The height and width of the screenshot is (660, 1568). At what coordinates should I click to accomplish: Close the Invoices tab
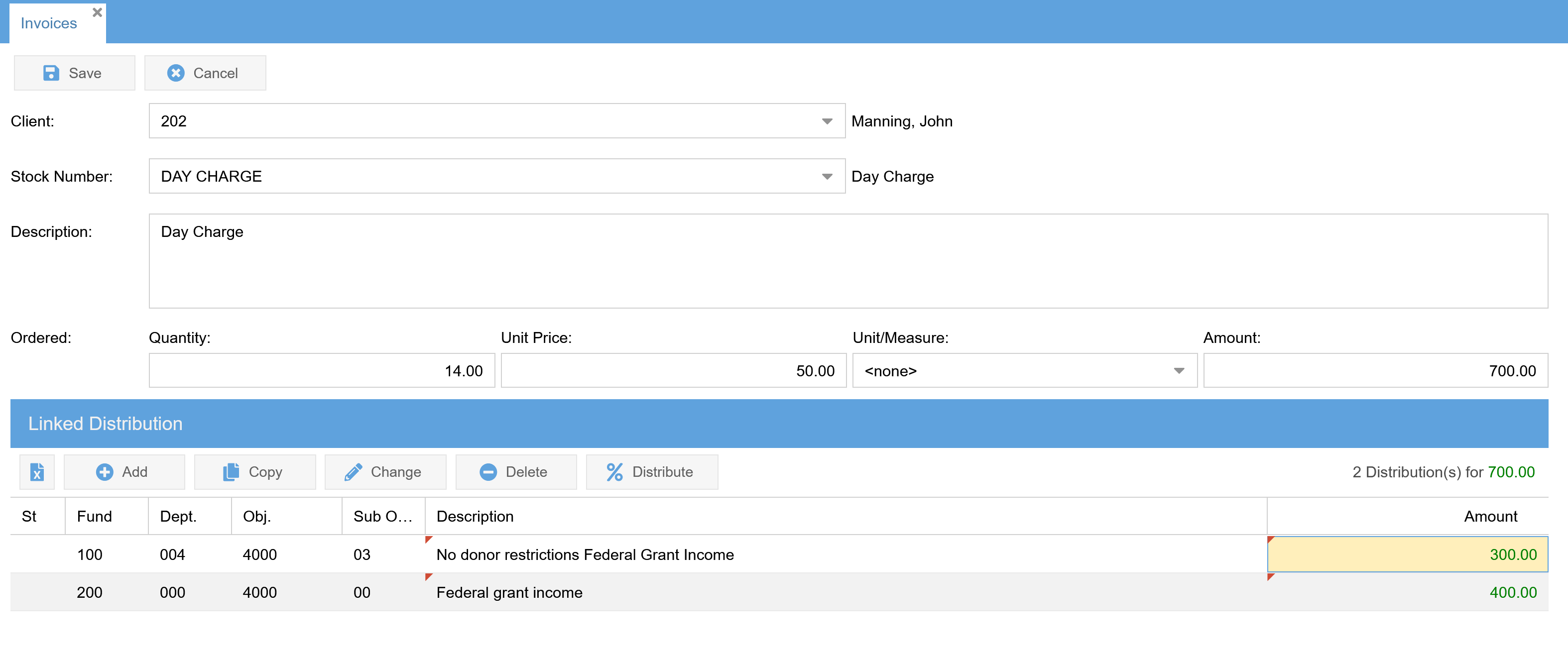click(x=97, y=12)
